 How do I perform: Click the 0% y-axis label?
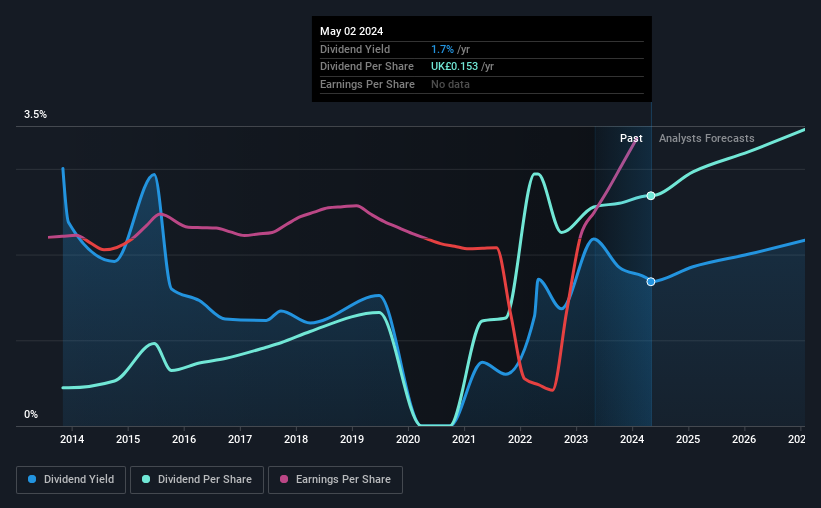tap(31, 414)
